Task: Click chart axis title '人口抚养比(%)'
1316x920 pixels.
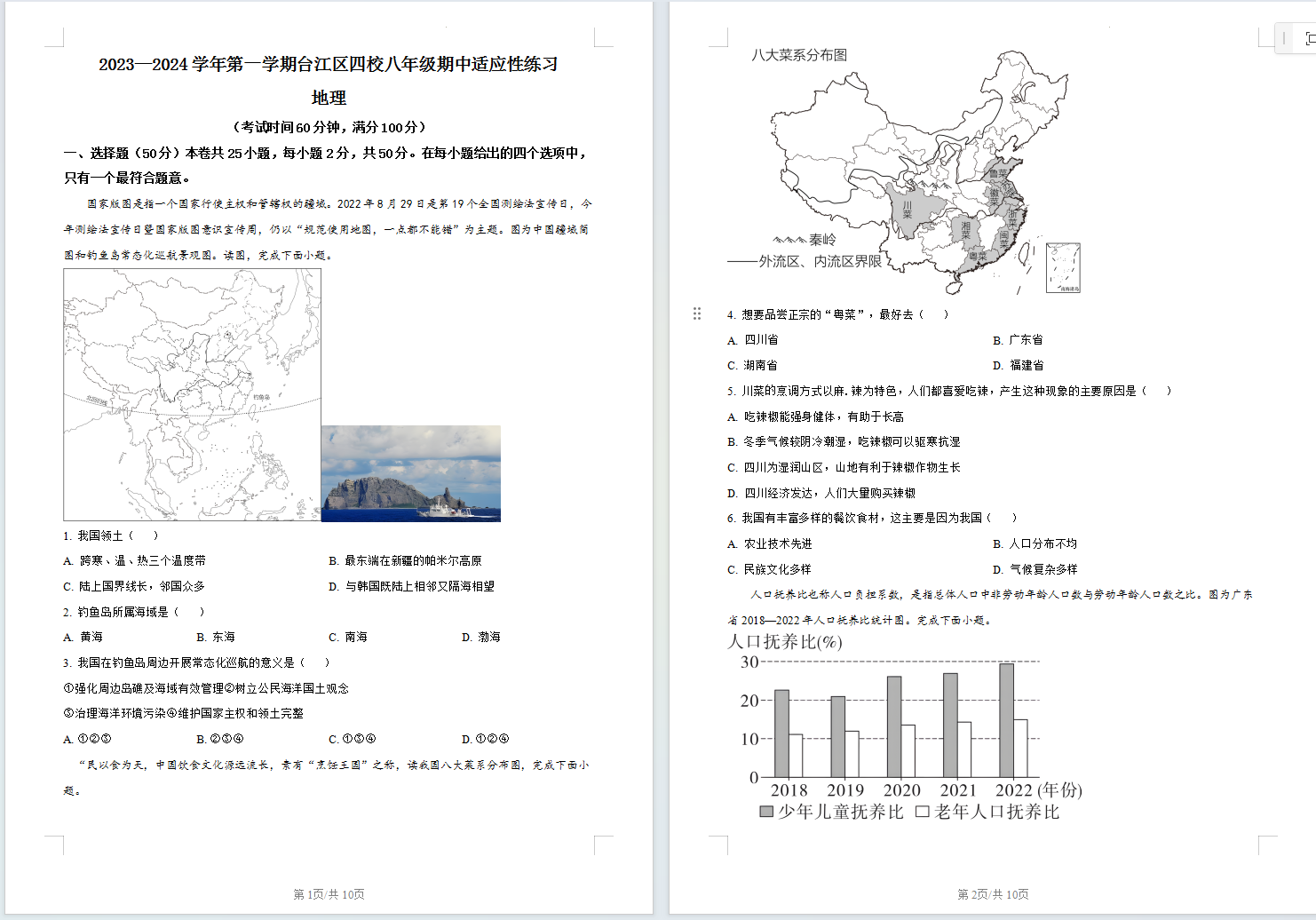Action: 785,641
